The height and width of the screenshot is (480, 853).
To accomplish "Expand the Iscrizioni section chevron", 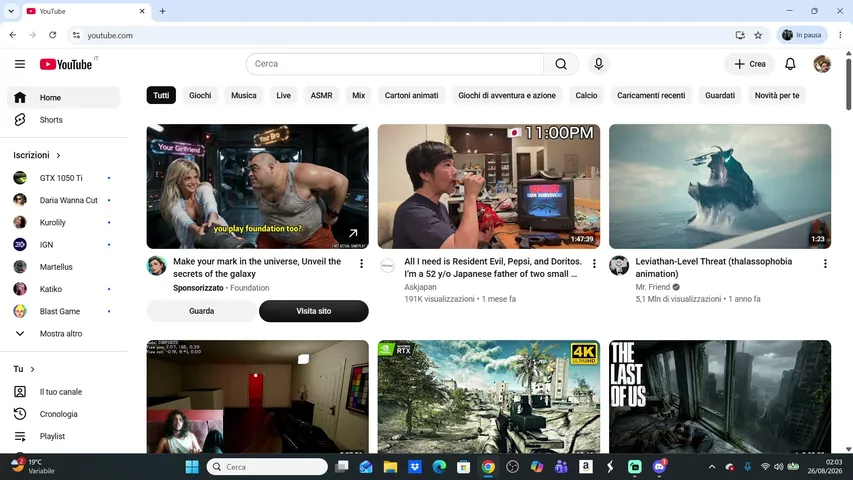I will point(58,156).
